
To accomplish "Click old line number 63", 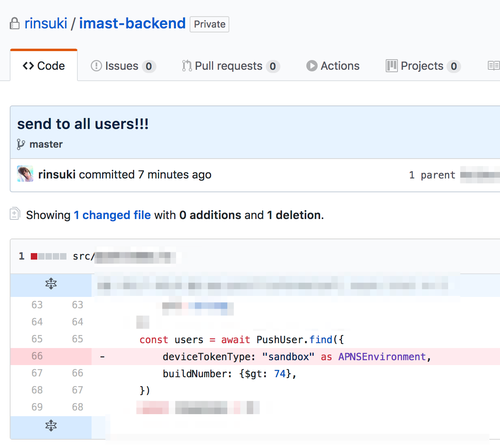I will [37, 305].
